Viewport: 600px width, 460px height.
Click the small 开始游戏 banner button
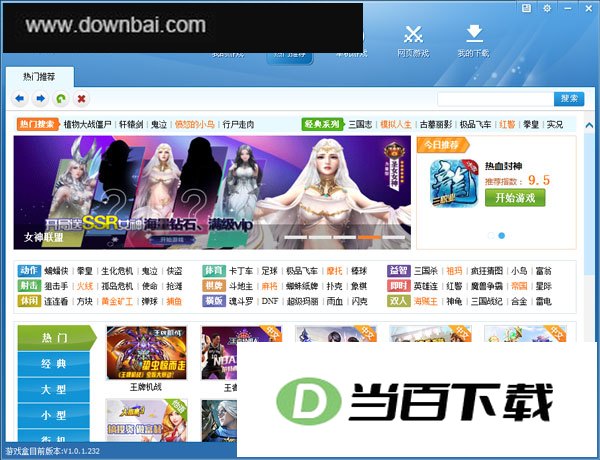coord(172,240)
